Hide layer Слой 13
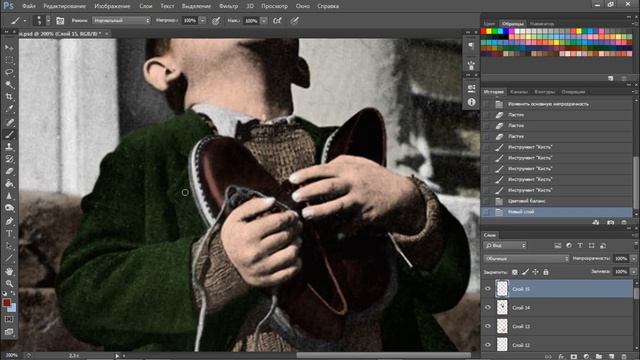The image size is (640, 360). coord(488,326)
